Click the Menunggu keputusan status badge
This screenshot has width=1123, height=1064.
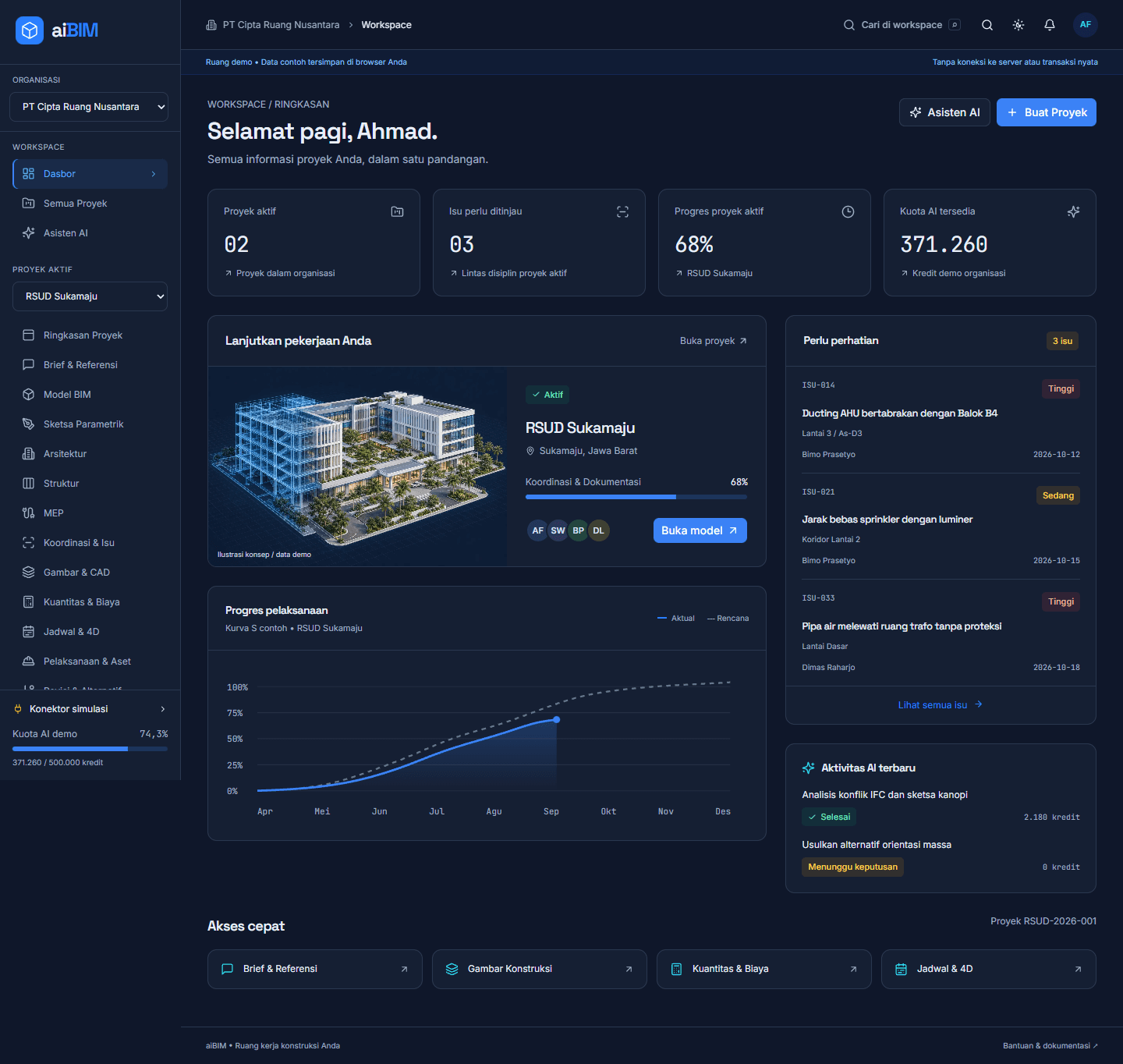[x=853, y=867]
